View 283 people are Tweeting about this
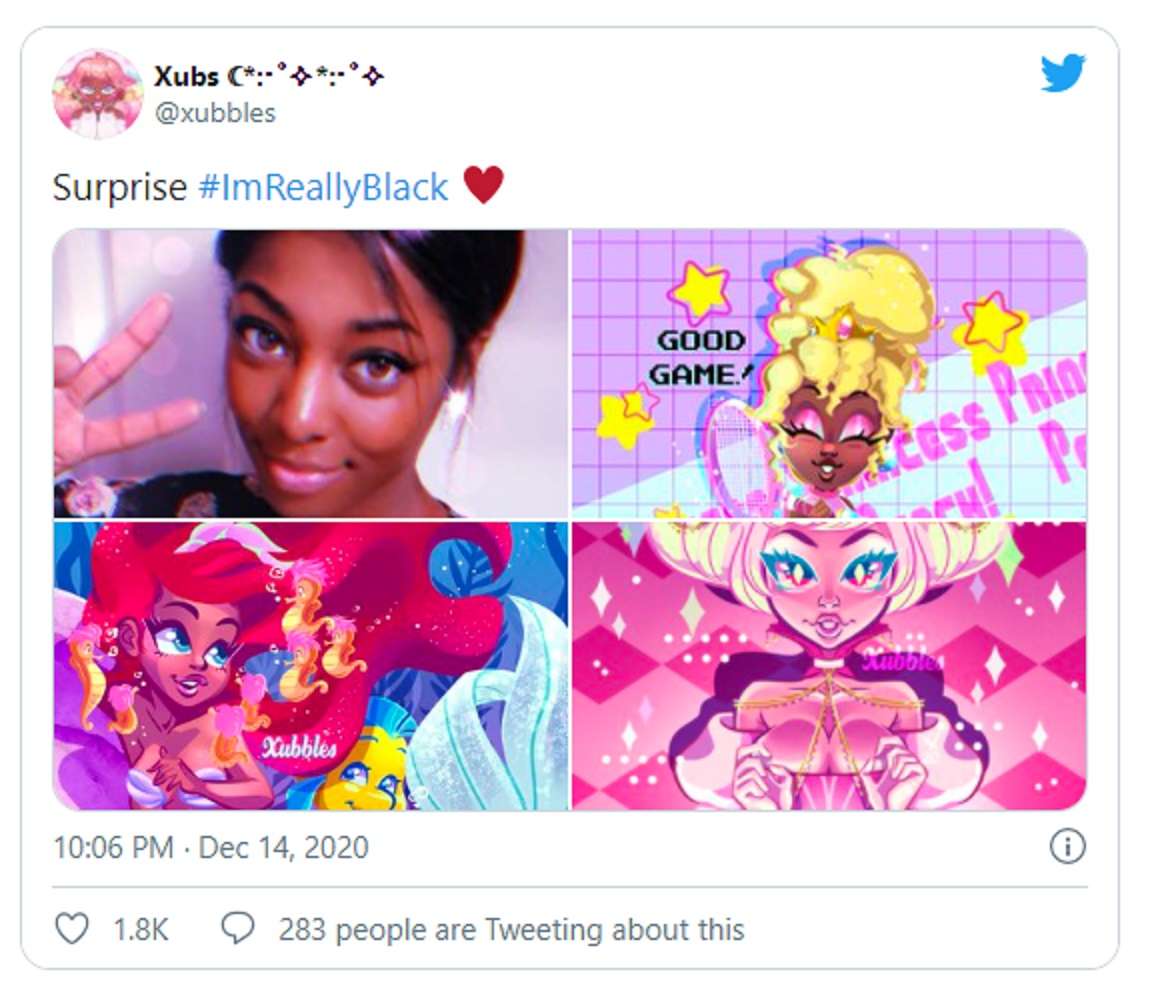Screen dimensions: 1154x1002 tap(511, 929)
